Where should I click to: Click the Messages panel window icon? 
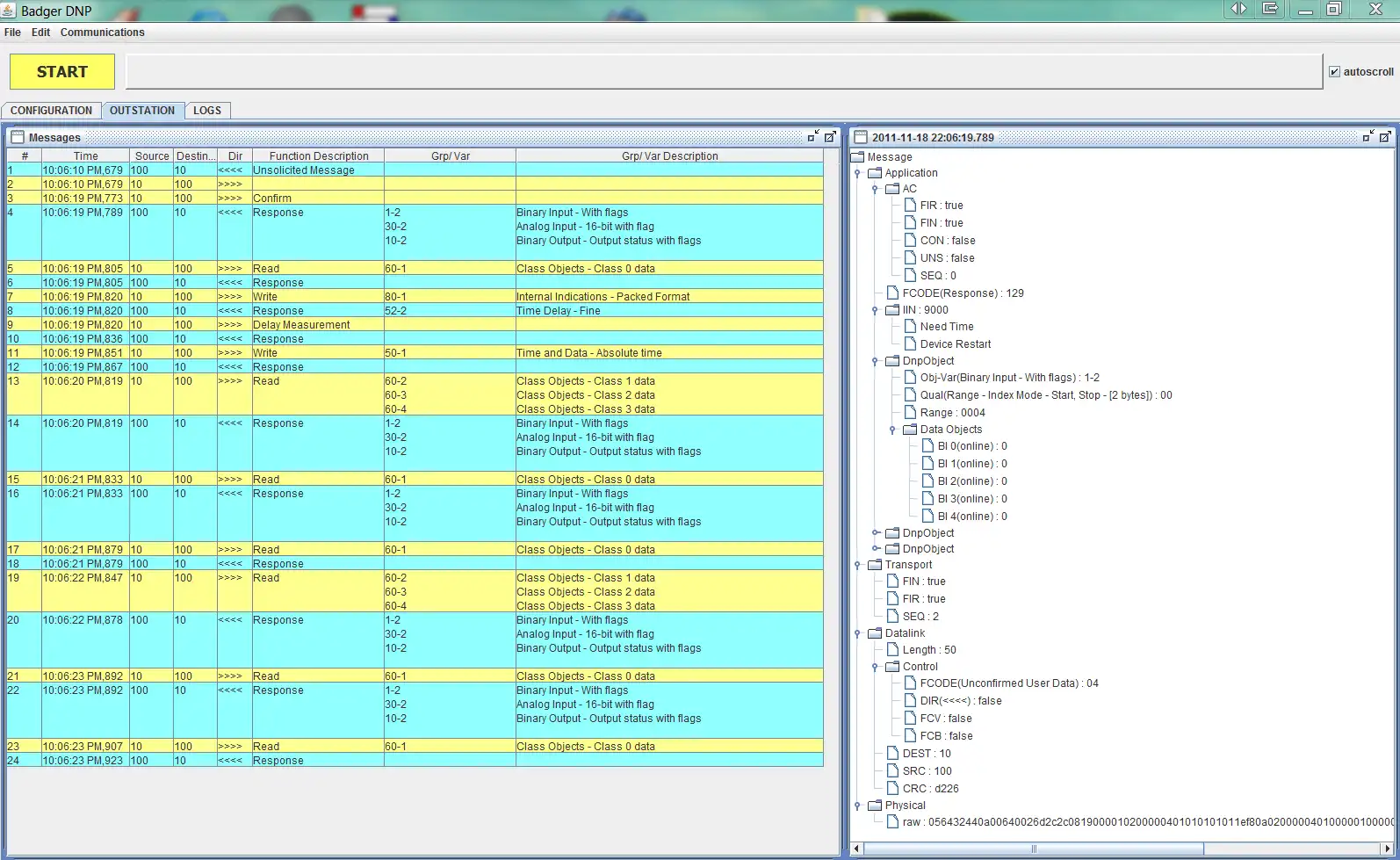[x=18, y=137]
